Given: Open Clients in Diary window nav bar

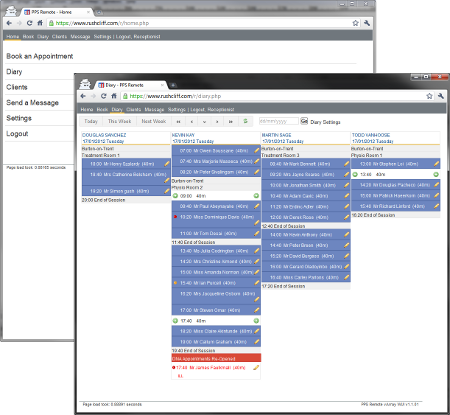Looking at the screenshot, I should (134, 109).
